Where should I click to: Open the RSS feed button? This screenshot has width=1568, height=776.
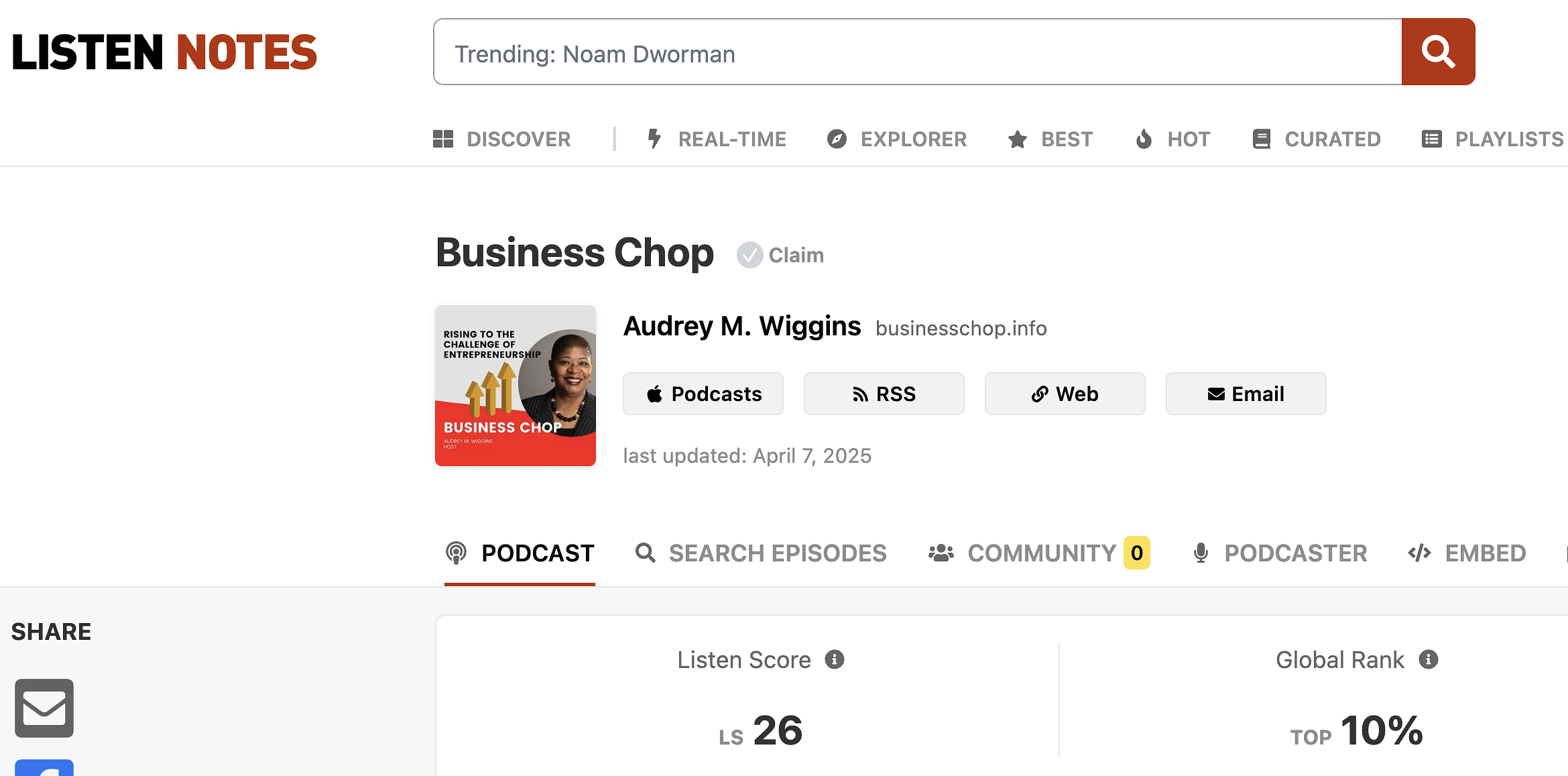884,394
